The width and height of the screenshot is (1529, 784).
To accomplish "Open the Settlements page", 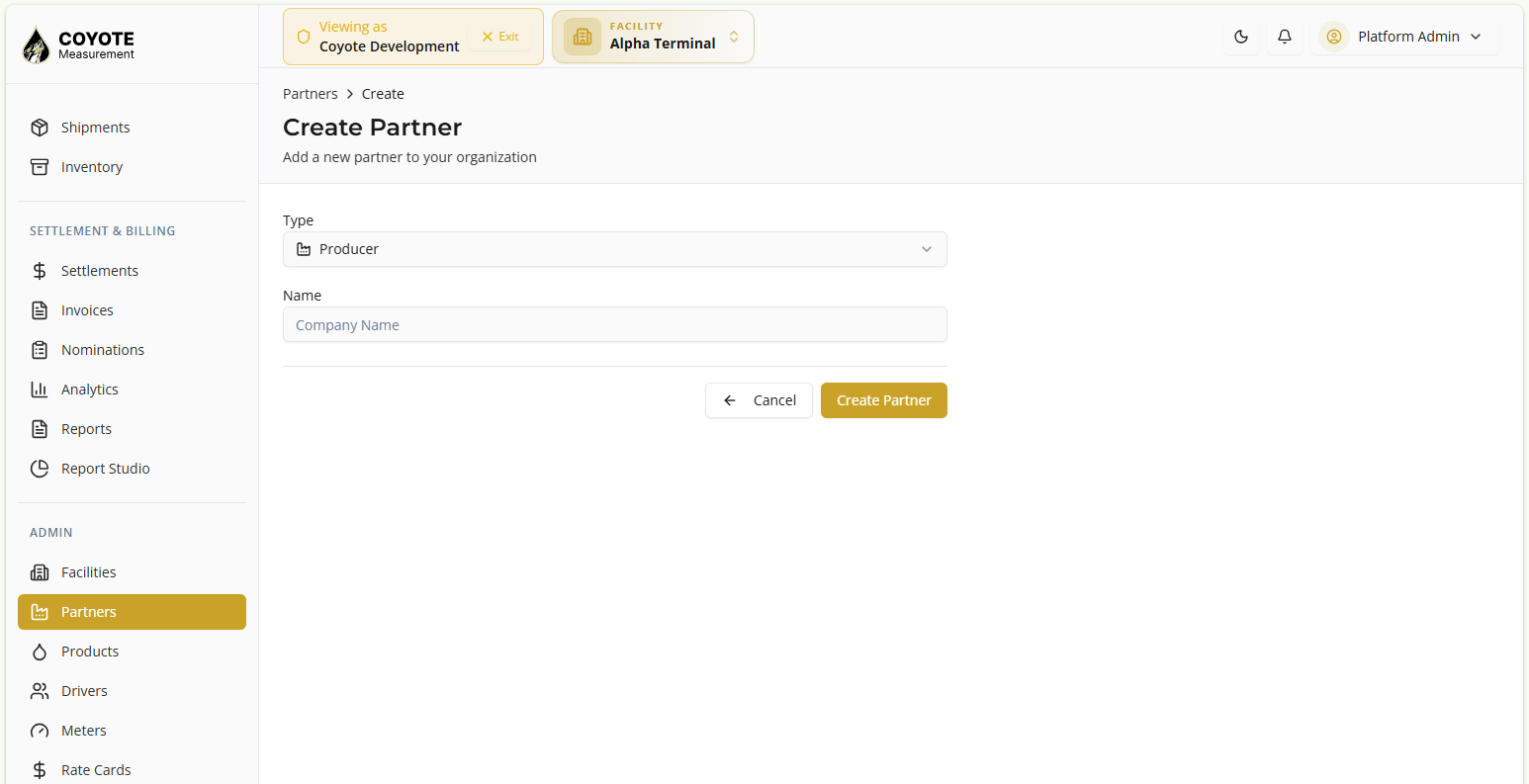I will [132, 271].
